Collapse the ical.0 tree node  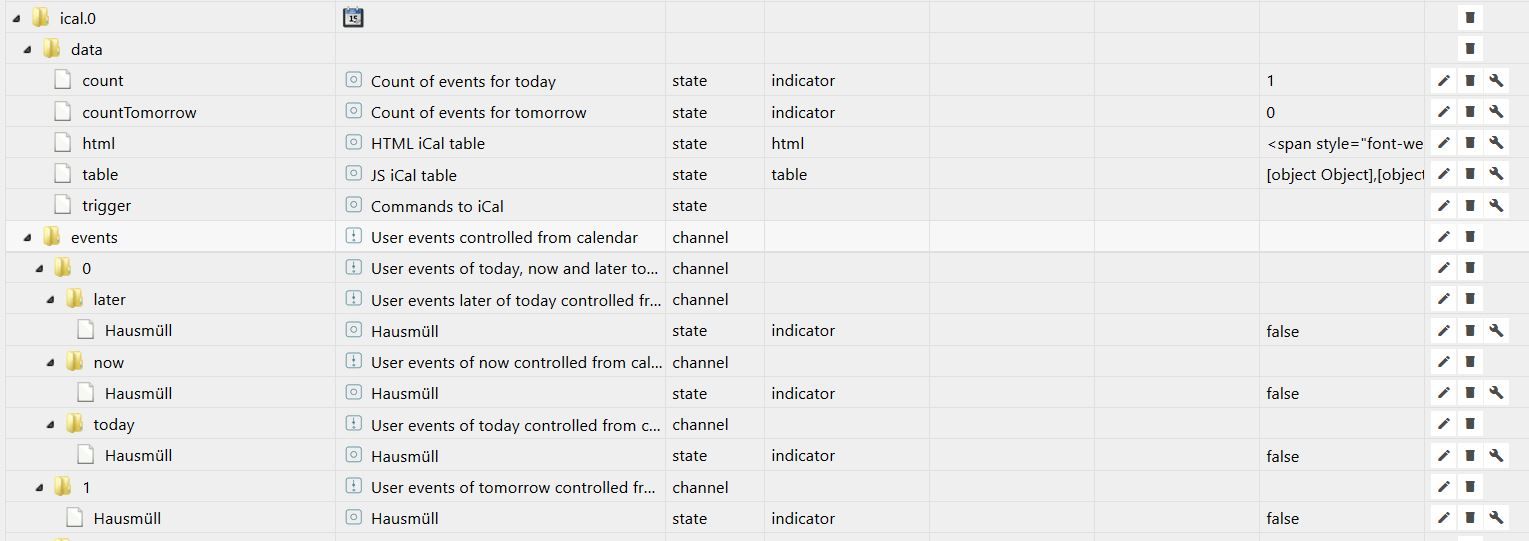[16, 18]
